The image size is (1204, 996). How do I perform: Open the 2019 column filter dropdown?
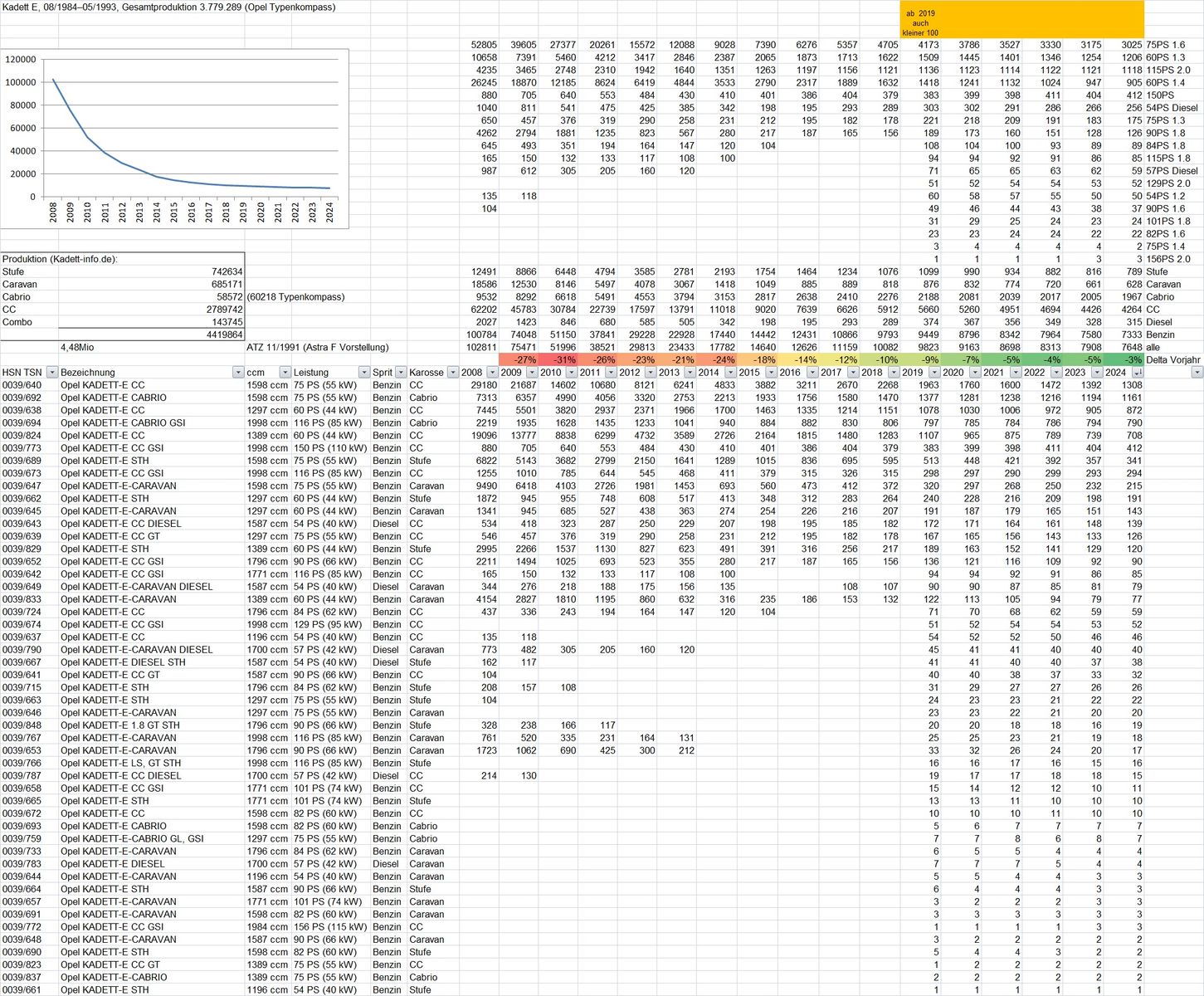point(933,373)
